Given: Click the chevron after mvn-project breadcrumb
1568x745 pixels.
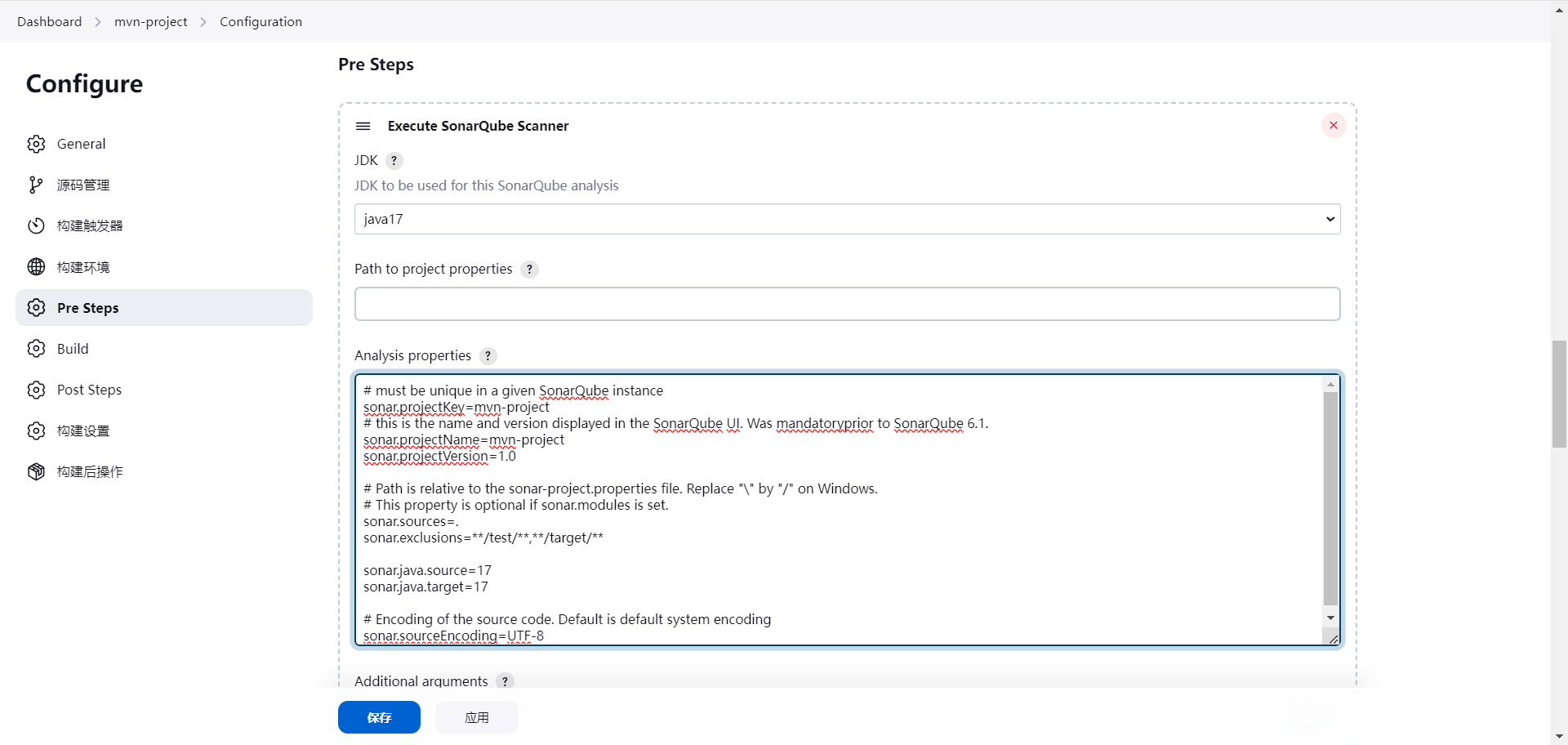Looking at the screenshot, I should tap(203, 22).
